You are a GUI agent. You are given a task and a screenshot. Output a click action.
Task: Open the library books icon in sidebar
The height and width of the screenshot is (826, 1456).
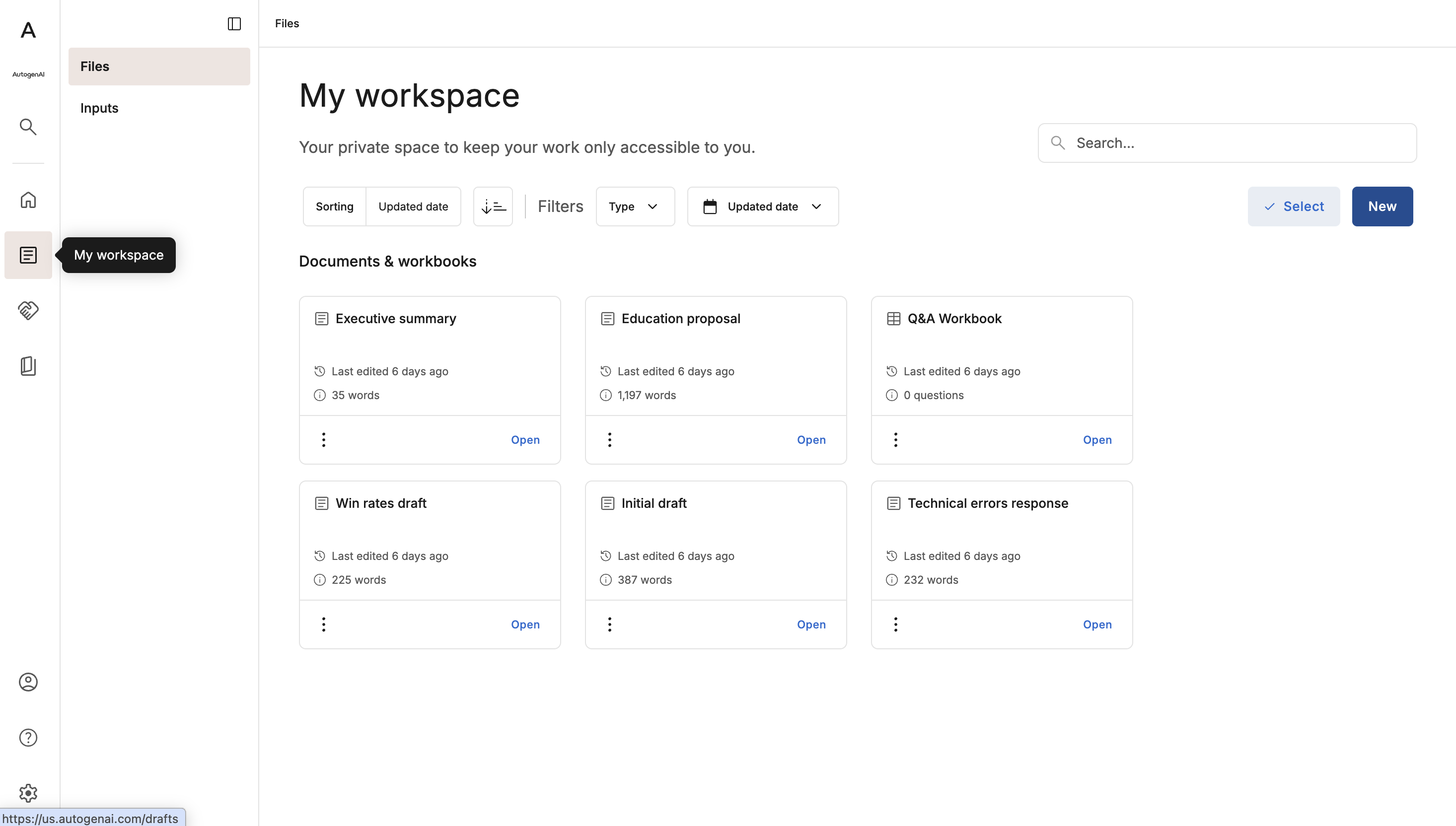(28, 366)
